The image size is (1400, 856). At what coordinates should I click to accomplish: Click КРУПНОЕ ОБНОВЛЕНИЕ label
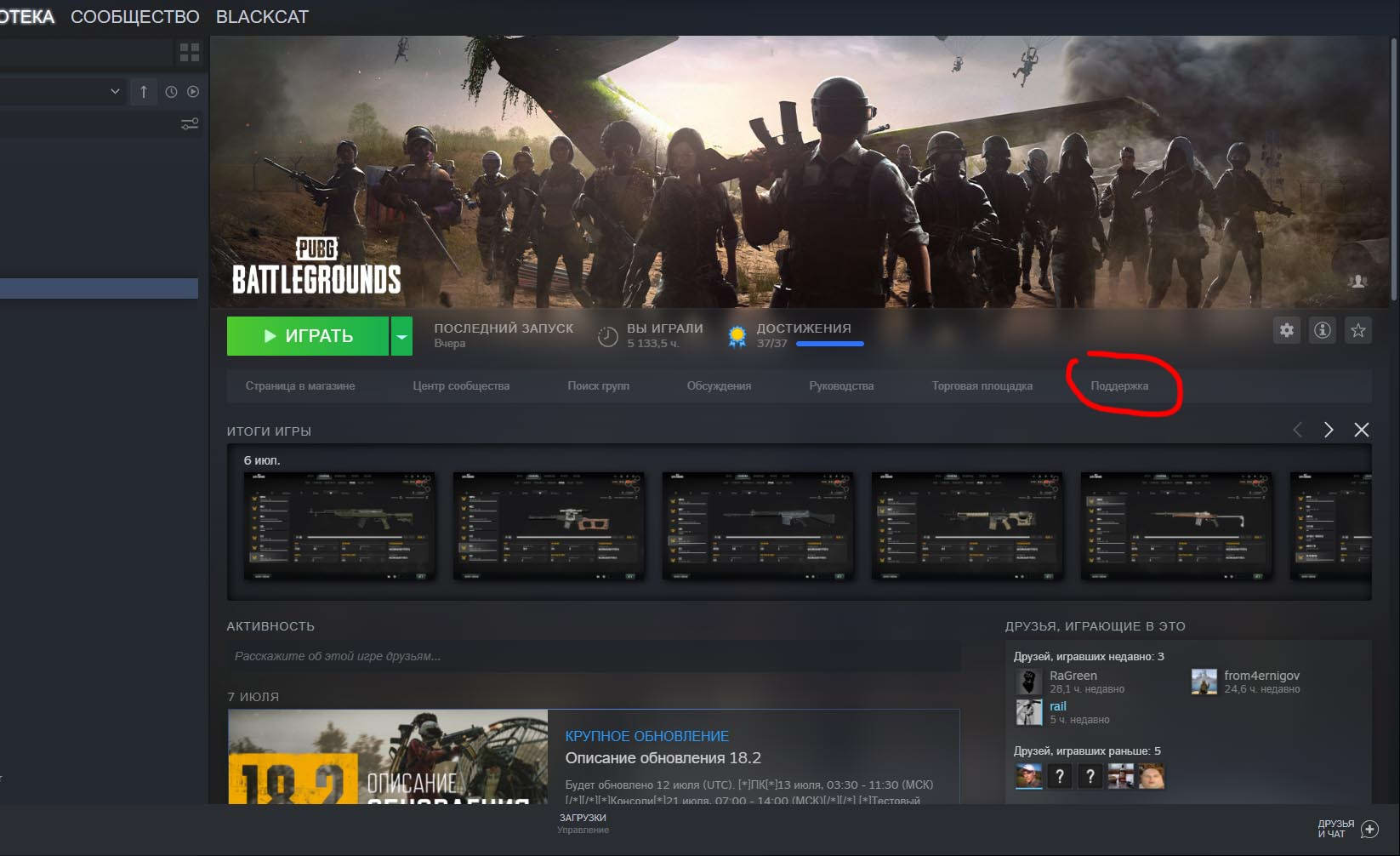[x=647, y=736]
